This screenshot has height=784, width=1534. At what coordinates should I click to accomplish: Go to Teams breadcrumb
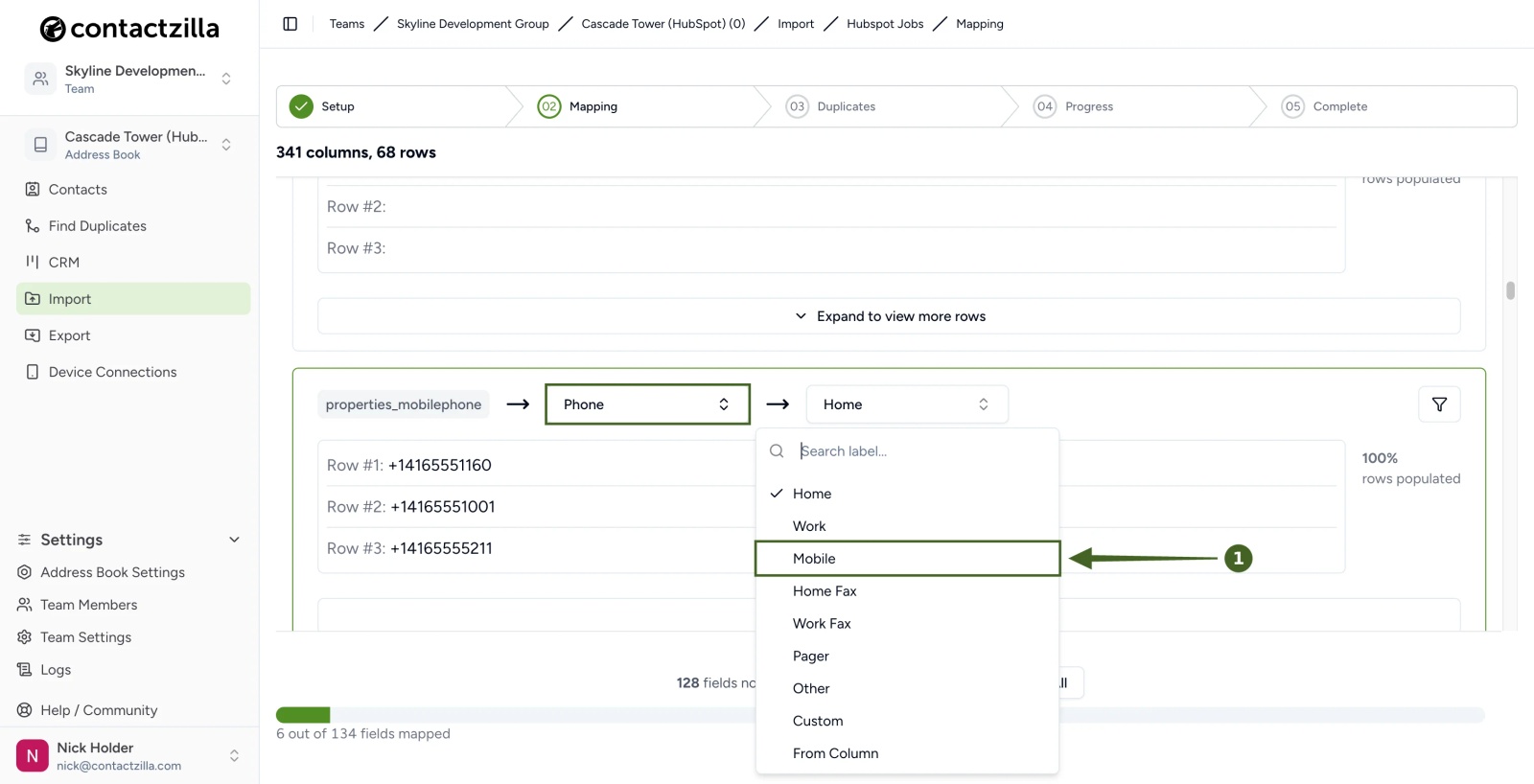[x=347, y=24]
